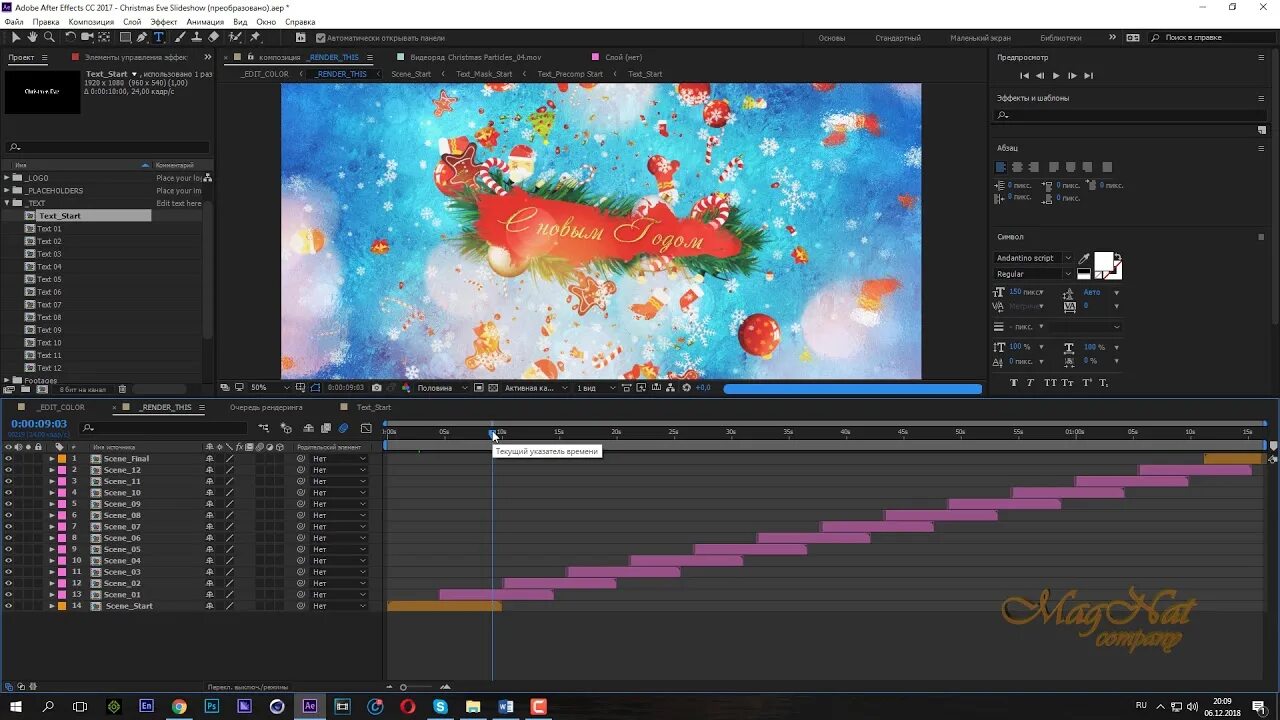The width and height of the screenshot is (1280, 720).
Task: Open parent dropdown for Scene_08 layer
Action: (339, 515)
